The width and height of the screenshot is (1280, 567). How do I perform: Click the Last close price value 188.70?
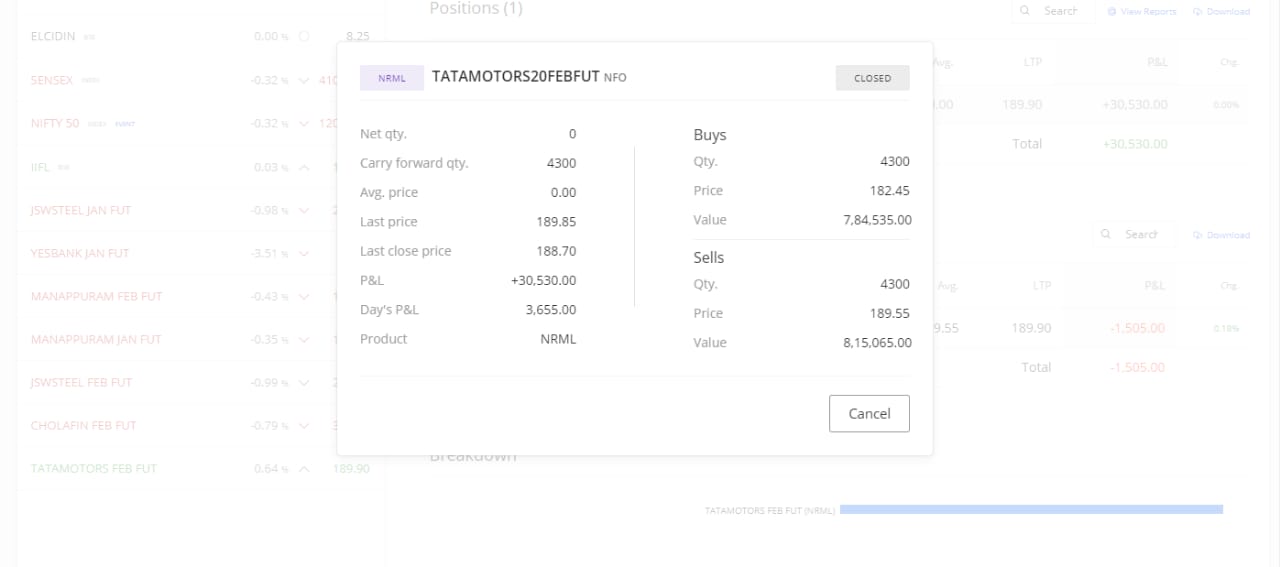tap(556, 250)
